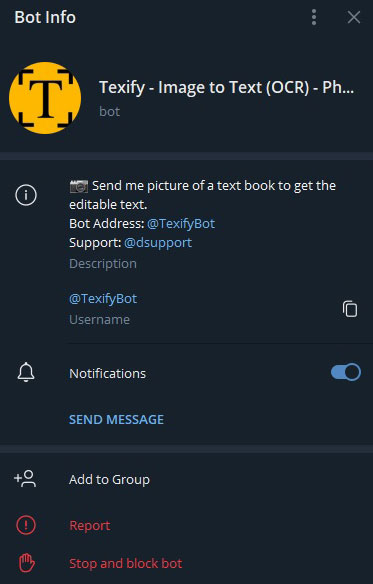Copy the username with the copy icon
The width and height of the screenshot is (373, 584).
350,309
